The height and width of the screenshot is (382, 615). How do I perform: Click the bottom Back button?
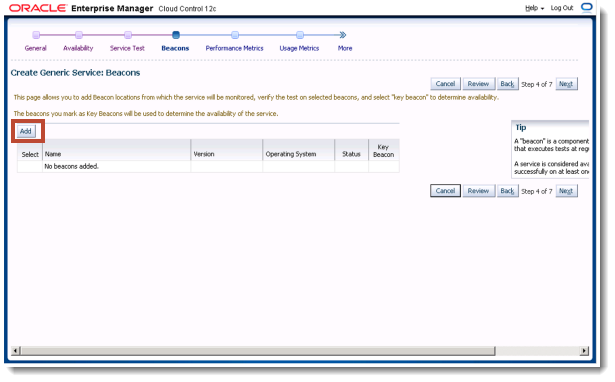click(508, 191)
